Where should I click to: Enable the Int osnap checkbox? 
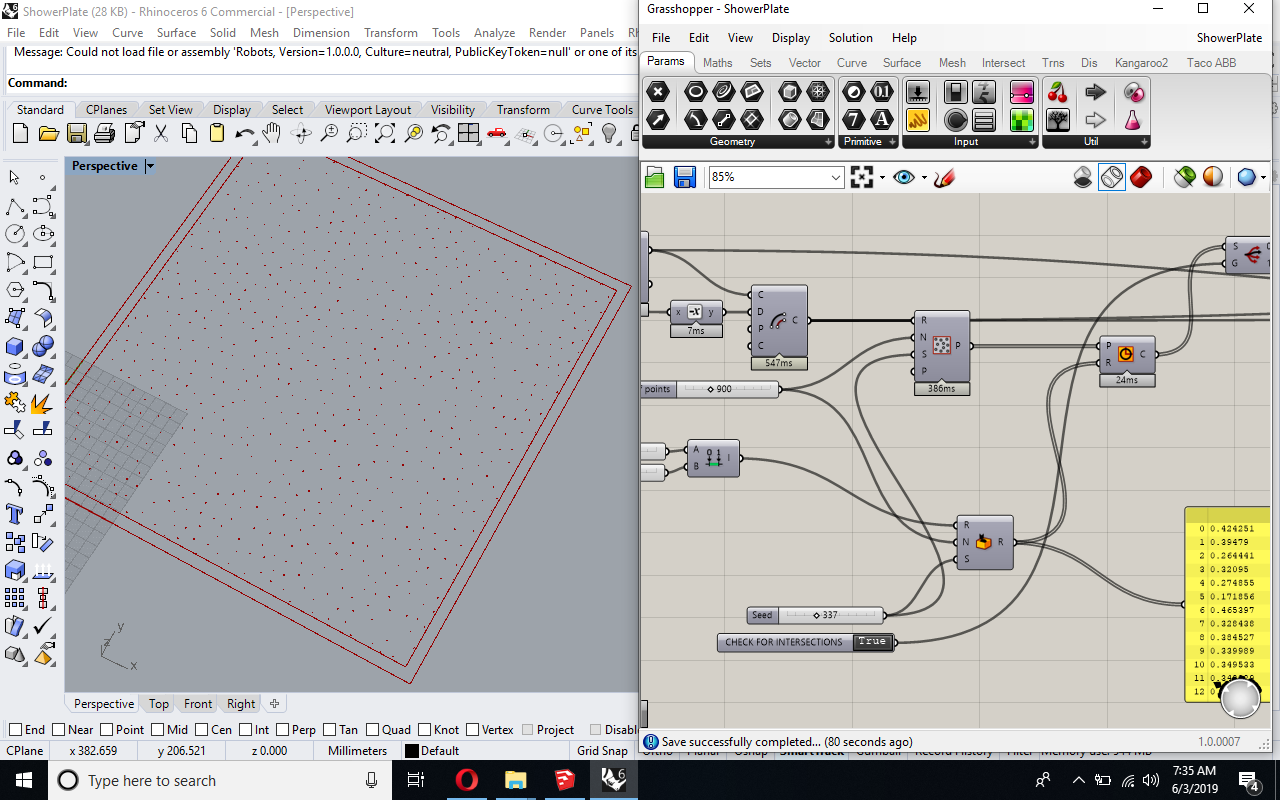[x=245, y=730]
